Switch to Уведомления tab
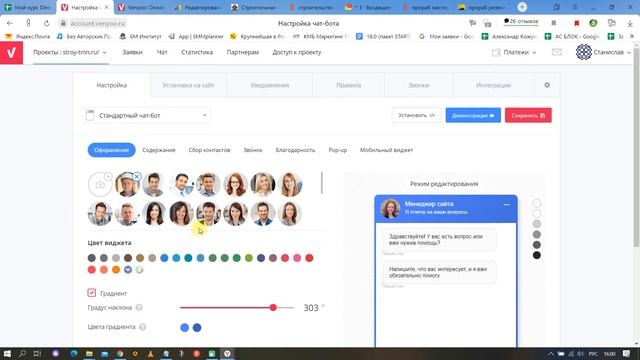 point(270,85)
